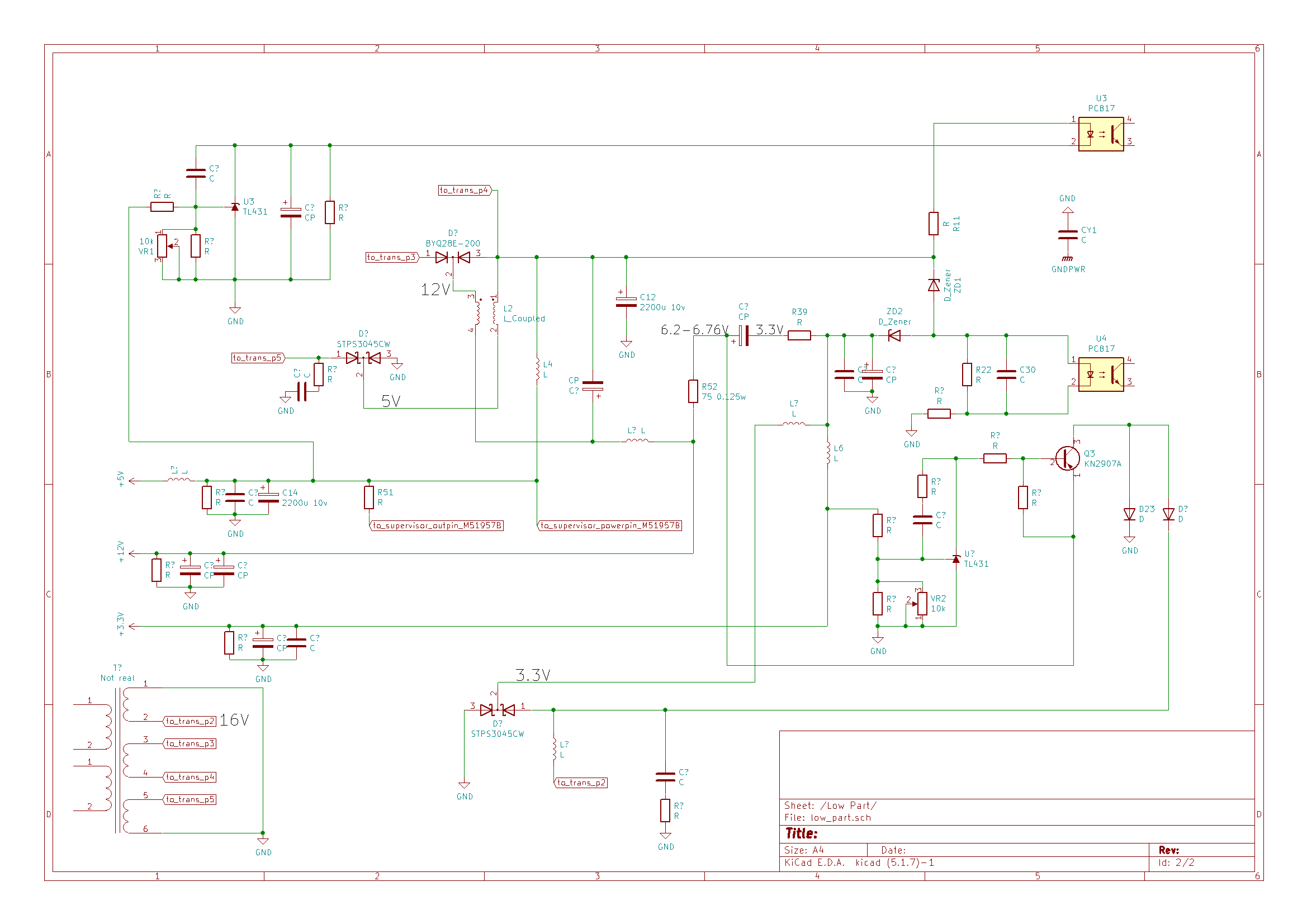1307x924 pixels.
Task: Click the to_supervisor_powerpin_M51957B label
Action: 611,526
